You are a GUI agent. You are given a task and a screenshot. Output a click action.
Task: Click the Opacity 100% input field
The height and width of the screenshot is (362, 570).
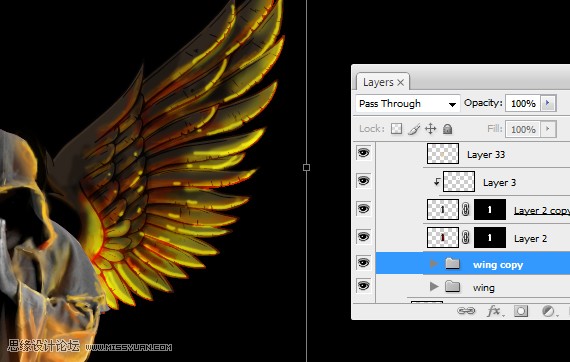pyautogui.click(x=523, y=104)
